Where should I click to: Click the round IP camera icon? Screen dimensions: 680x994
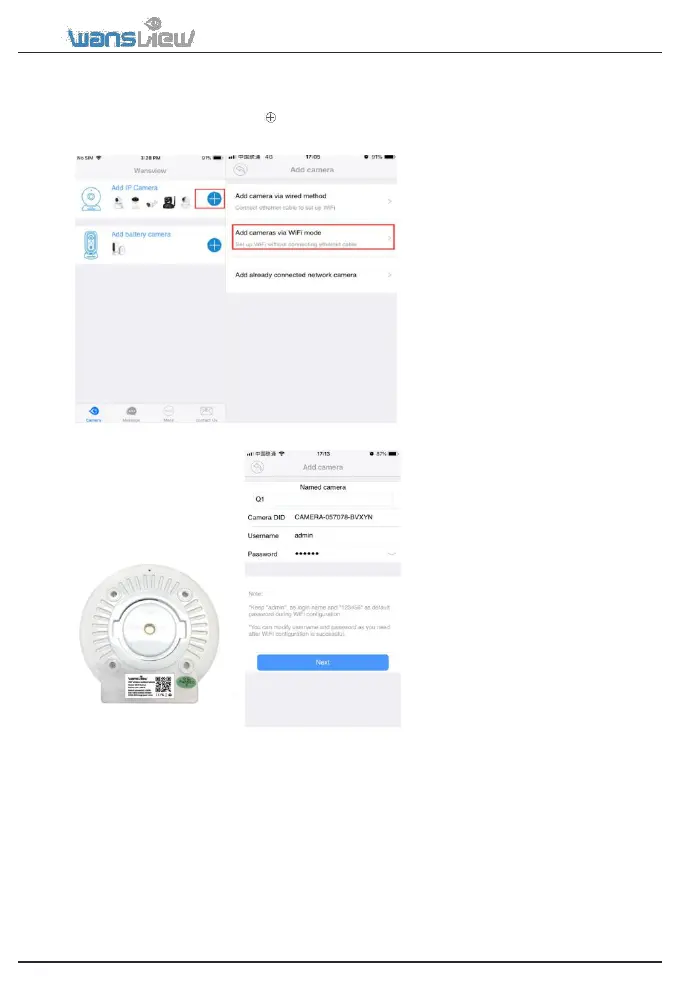[91, 199]
